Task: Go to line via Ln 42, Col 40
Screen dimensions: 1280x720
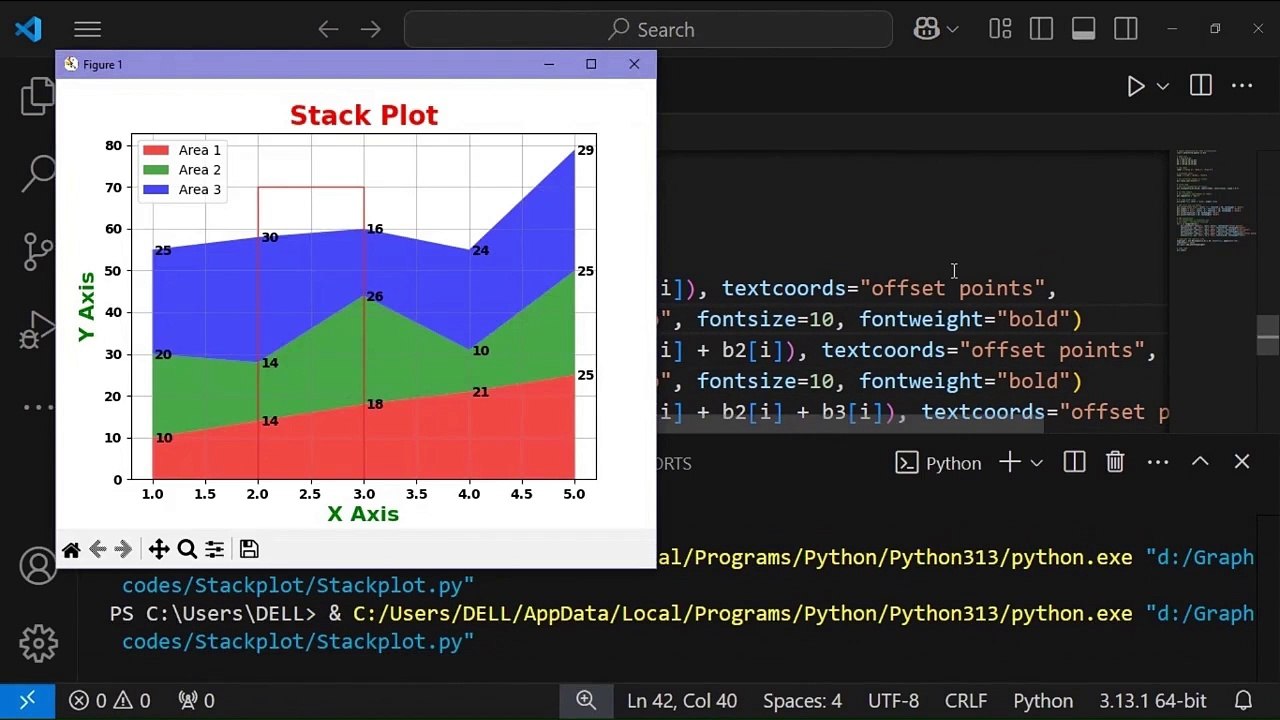Action: 682,701
